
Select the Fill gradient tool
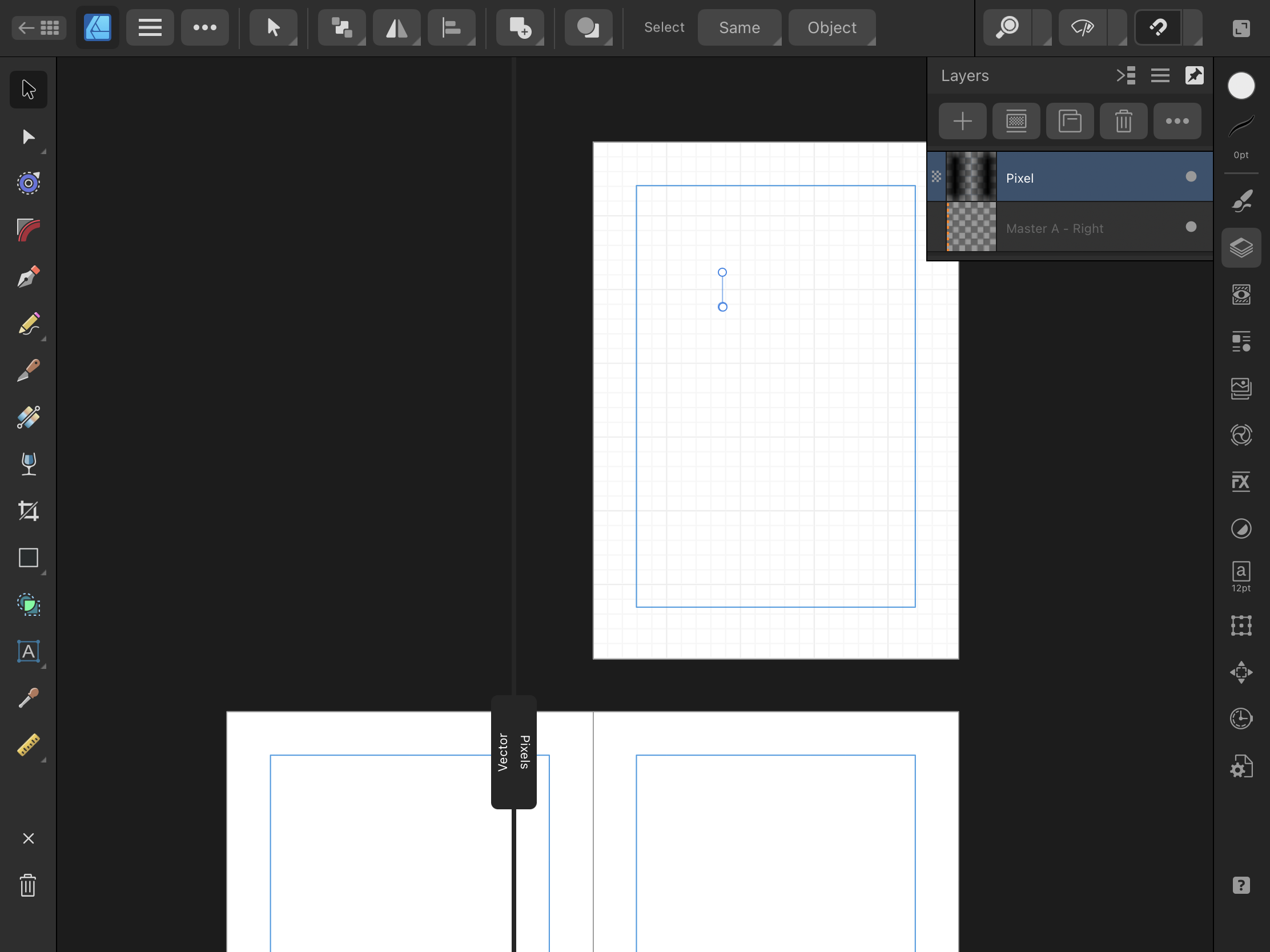28,418
